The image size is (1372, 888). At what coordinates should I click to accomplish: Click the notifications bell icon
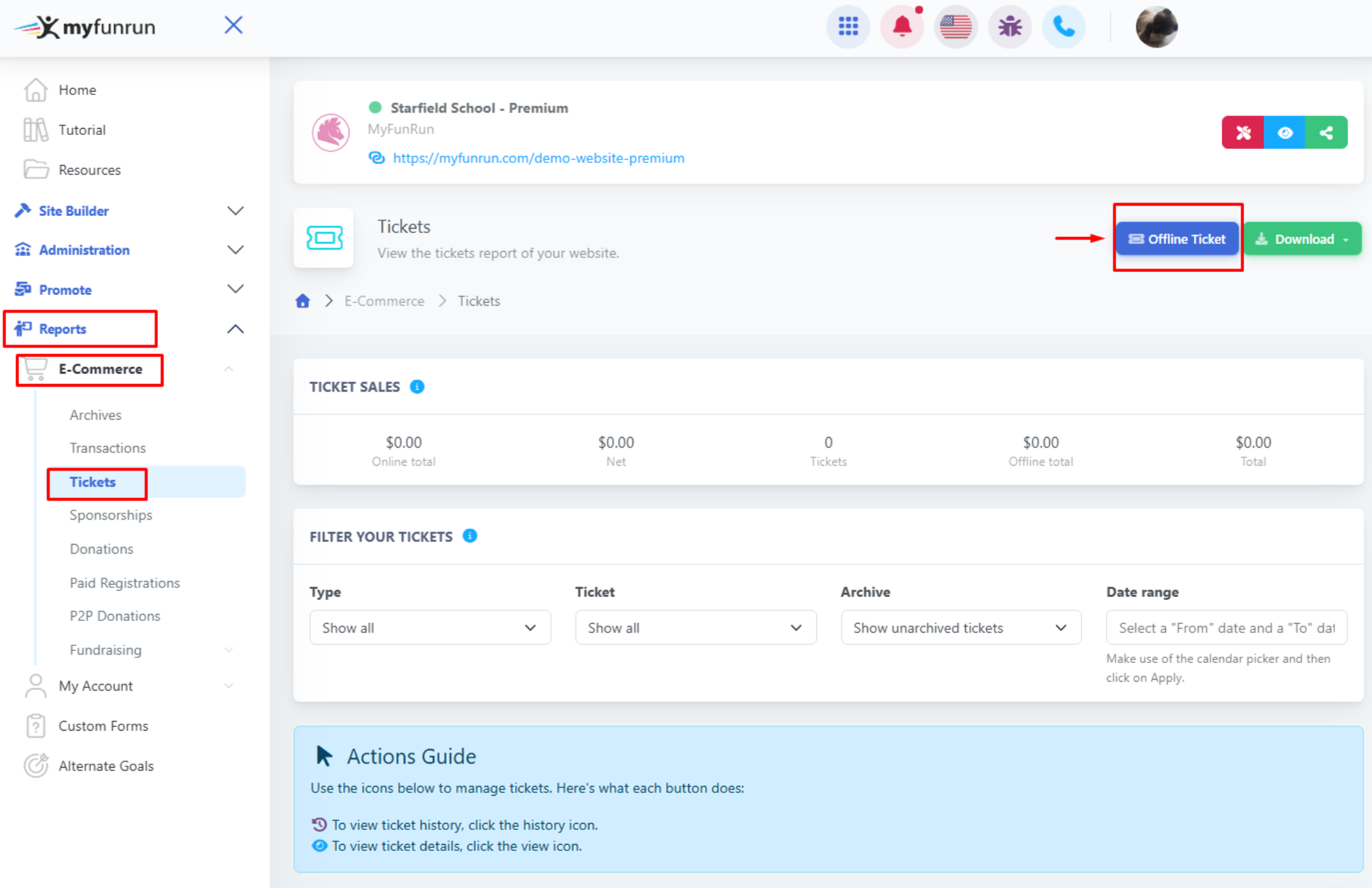pyautogui.click(x=902, y=27)
